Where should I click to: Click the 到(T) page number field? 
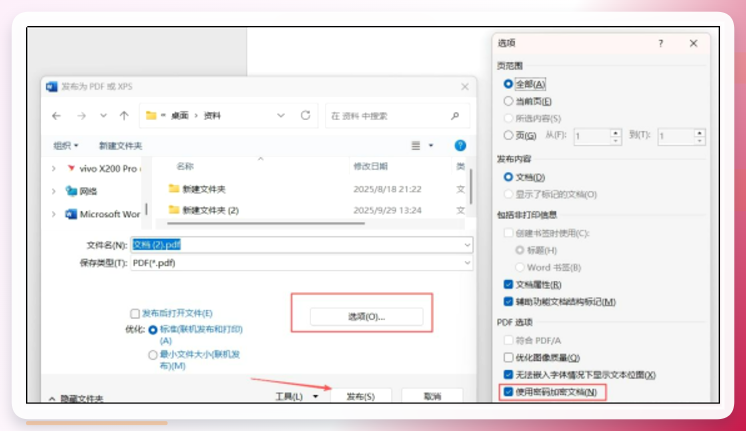tap(676, 137)
